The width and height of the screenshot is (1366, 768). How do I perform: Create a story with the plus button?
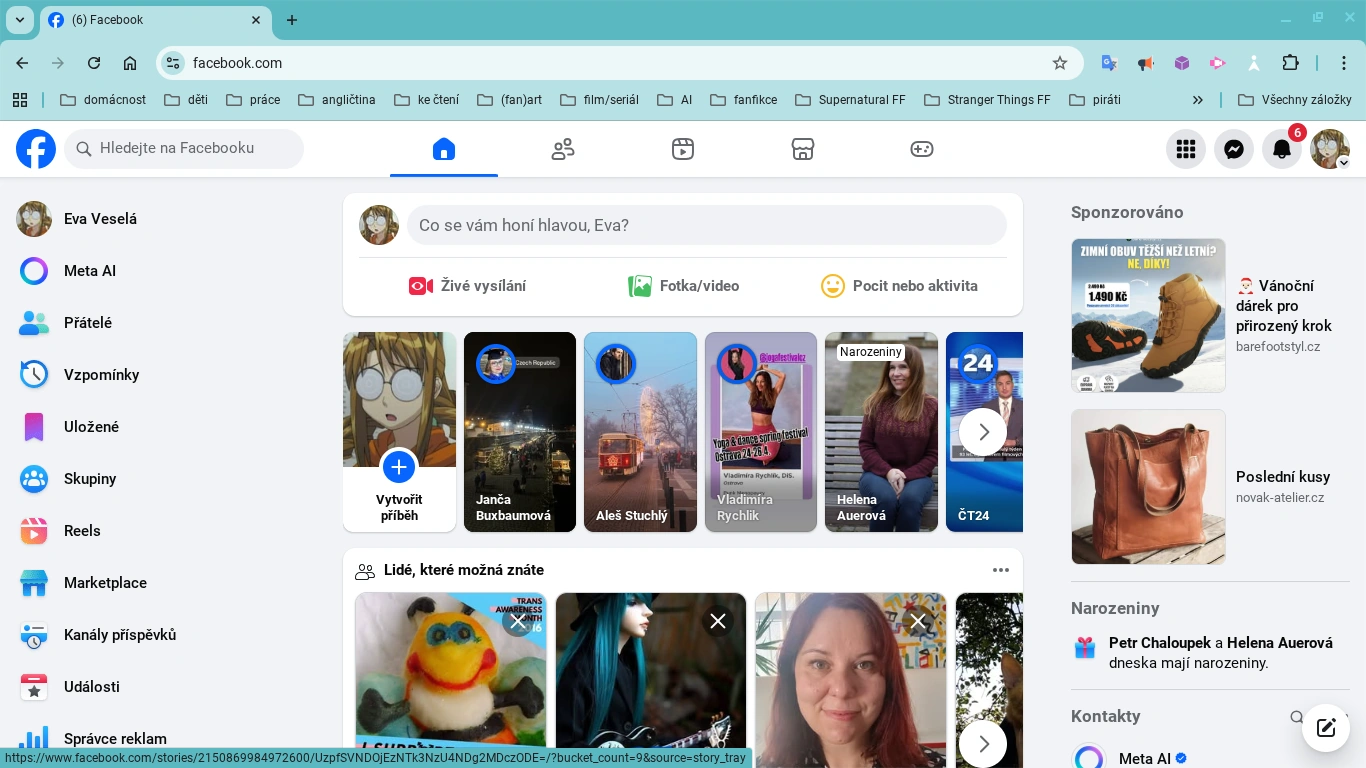point(399,466)
